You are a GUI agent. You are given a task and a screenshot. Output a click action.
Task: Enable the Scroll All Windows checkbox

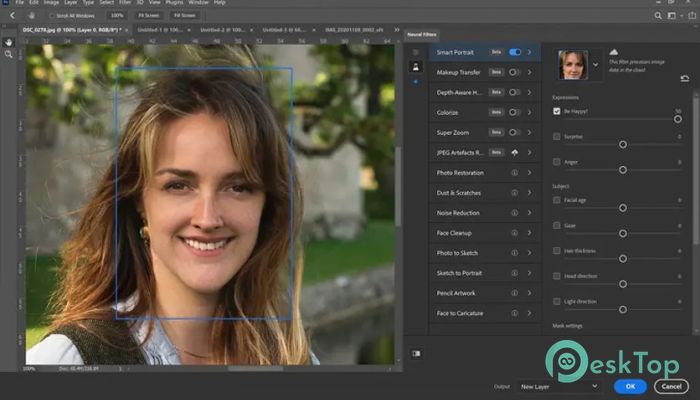pos(52,16)
